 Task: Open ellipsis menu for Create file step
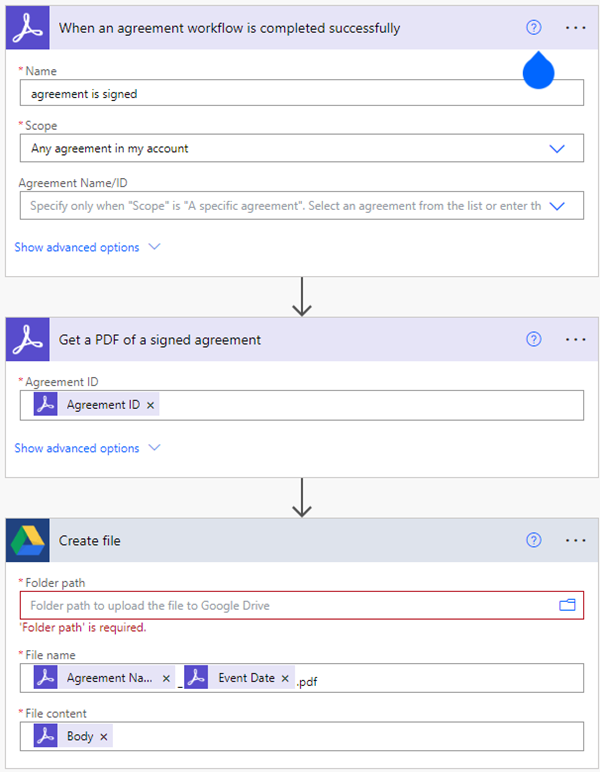pyautogui.click(x=575, y=540)
